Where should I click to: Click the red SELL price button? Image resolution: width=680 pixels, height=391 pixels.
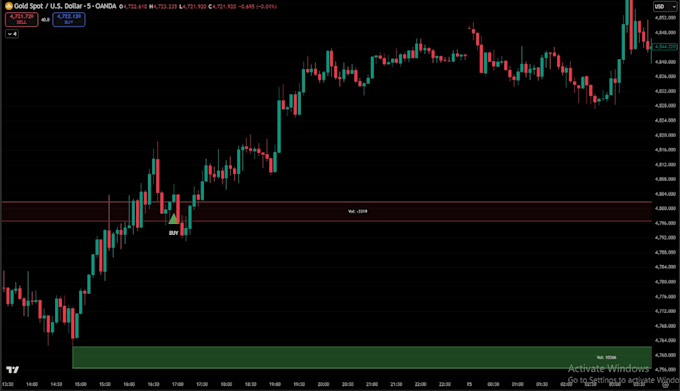coord(21,19)
